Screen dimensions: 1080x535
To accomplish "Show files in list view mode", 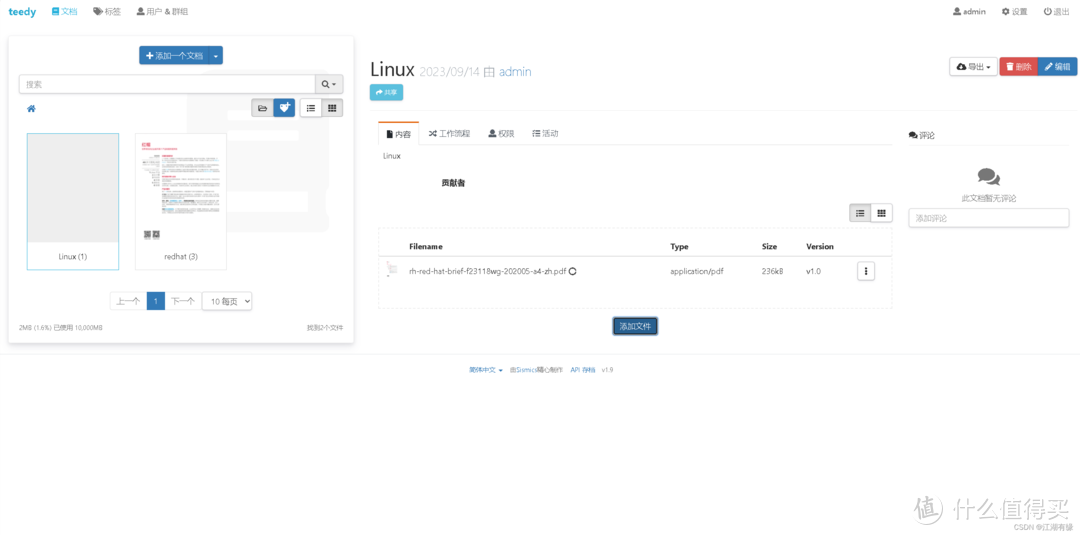I will pyautogui.click(x=860, y=213).
